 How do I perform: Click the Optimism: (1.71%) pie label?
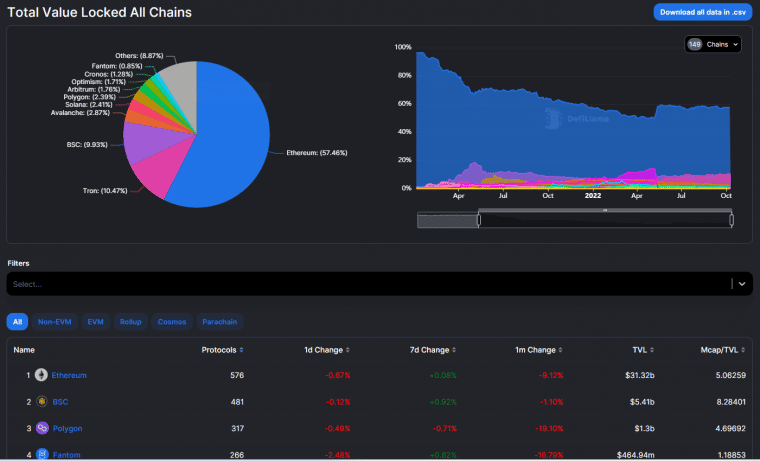pos(98,81)
